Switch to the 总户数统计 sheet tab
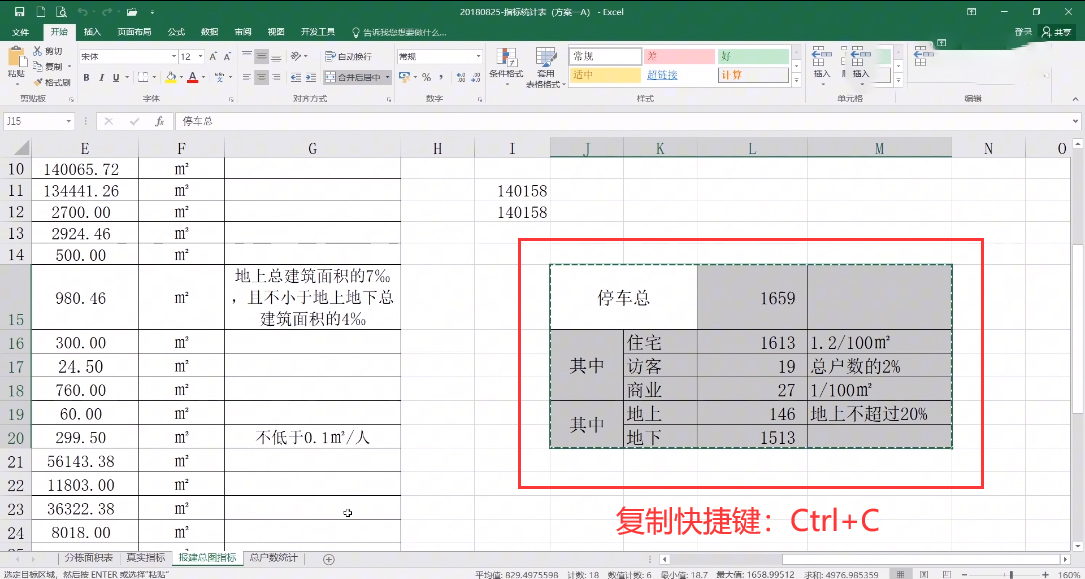The width and height of the screenshot is (1085, 579). [273, 558]
